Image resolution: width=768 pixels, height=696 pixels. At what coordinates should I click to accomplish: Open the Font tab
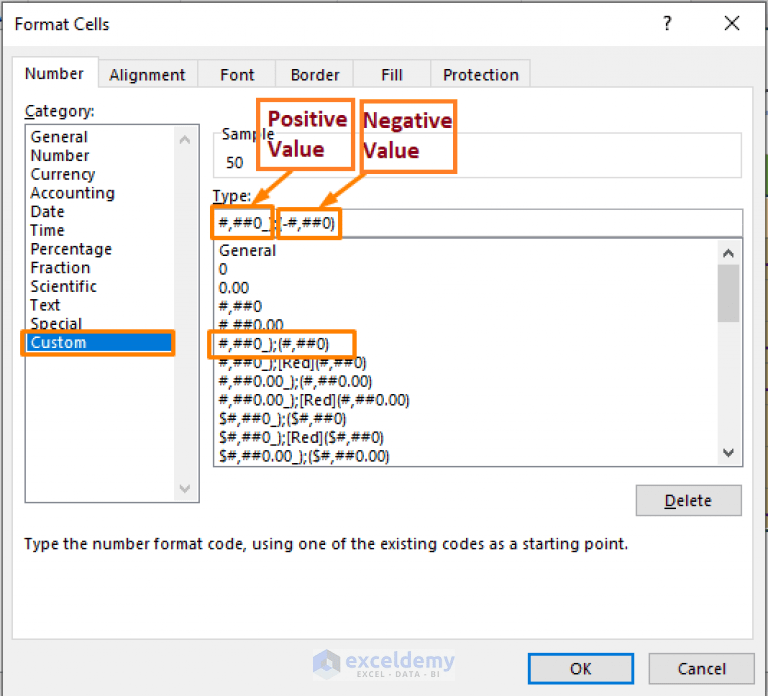237,74
